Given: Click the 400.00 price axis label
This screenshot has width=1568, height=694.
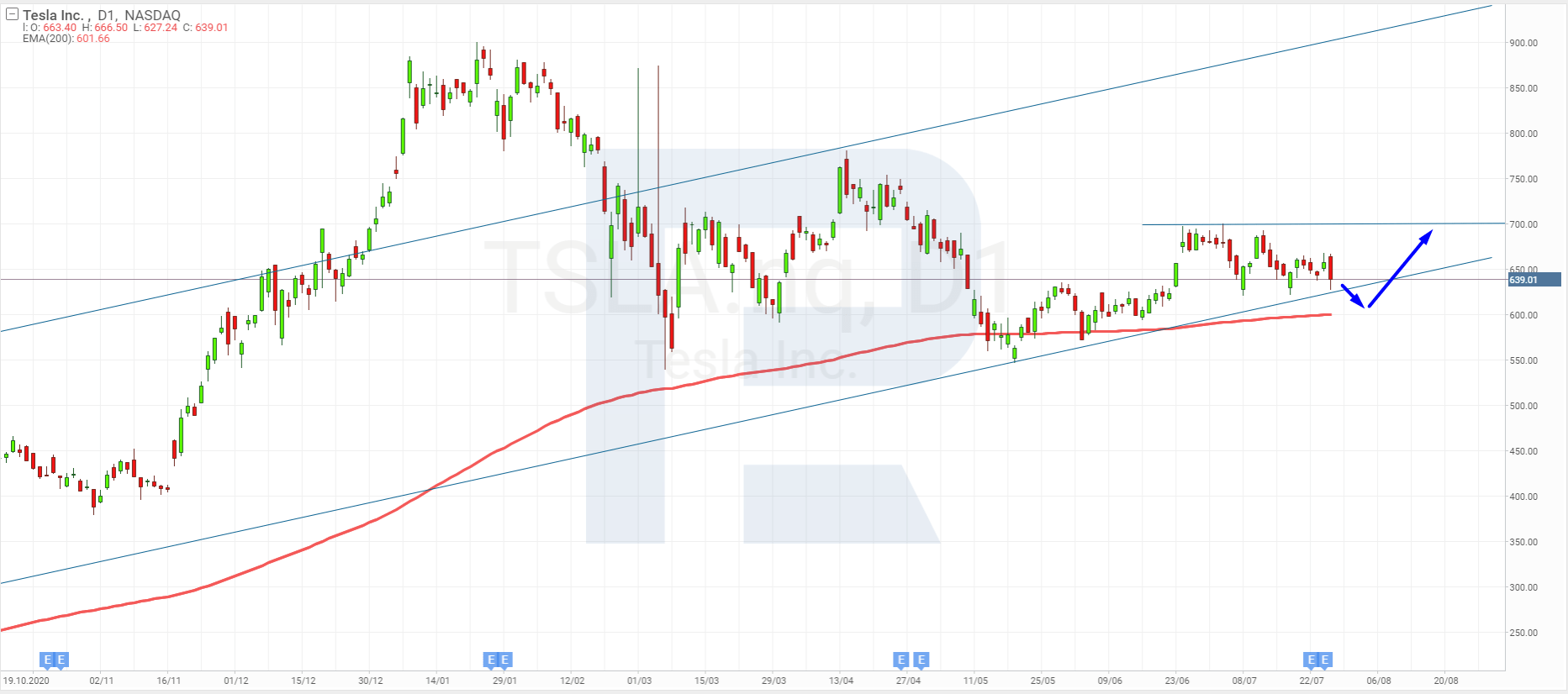Looking at the screenshot, I should [1523, 497].
